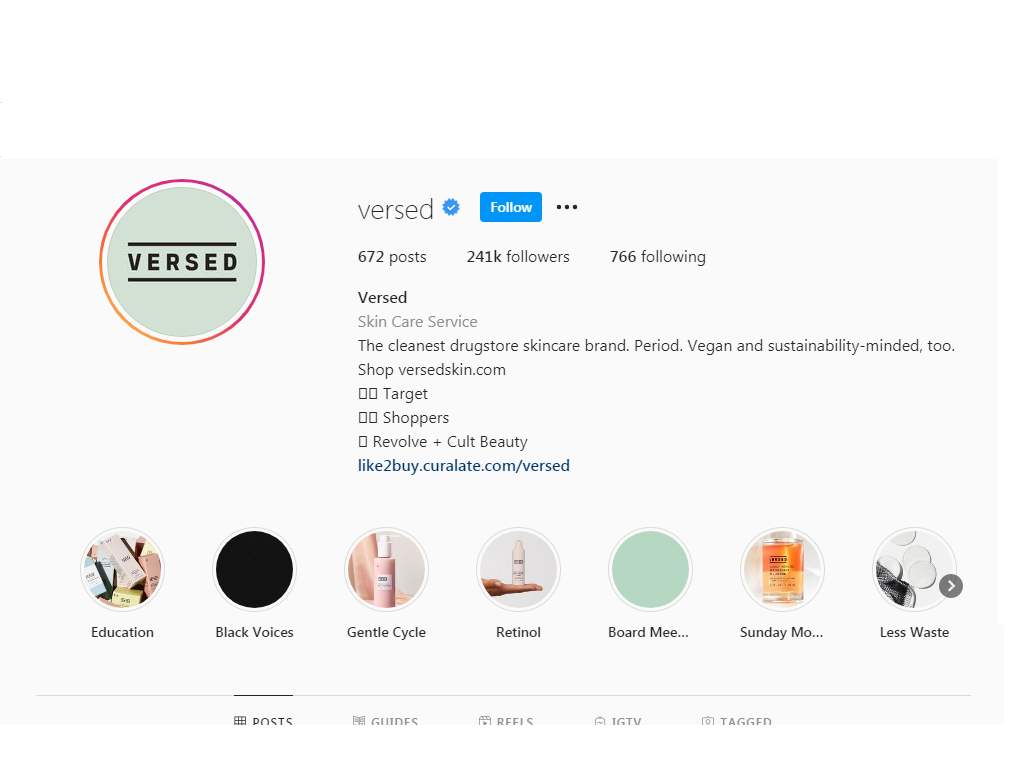Show more highlights with the right arrow
Image resolution: width=1024 pixels, height=768 pixels.
951,586
